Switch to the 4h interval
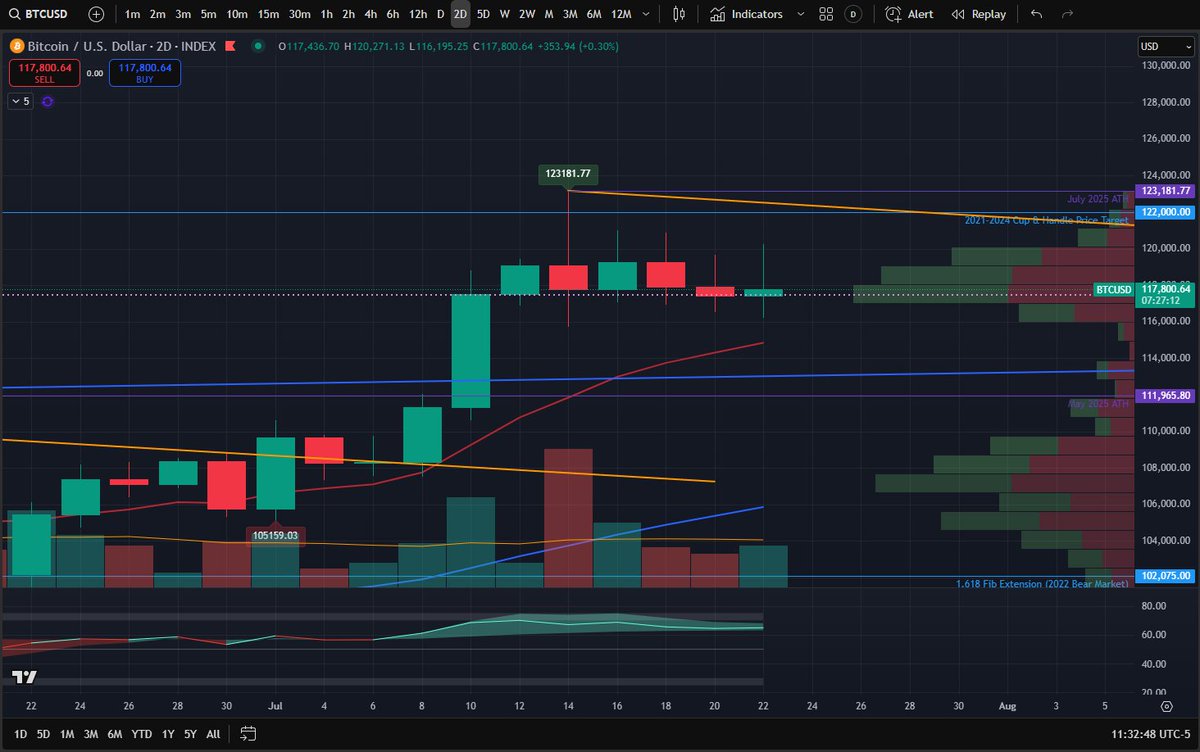This screenshot has height=752, width=1200. pyautogui.click(x=371, y=14)
